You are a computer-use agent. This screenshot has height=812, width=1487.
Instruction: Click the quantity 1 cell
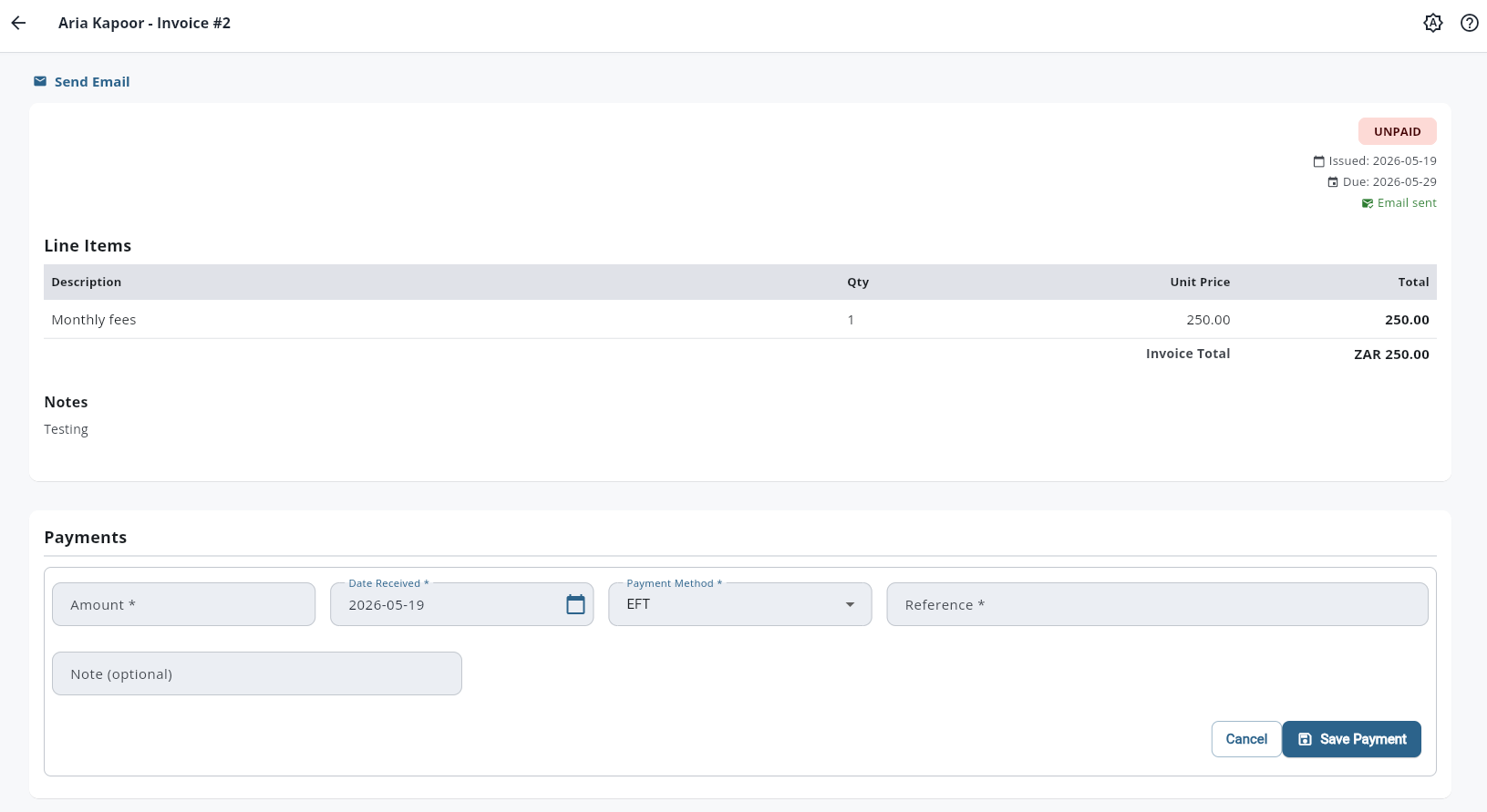851,320
